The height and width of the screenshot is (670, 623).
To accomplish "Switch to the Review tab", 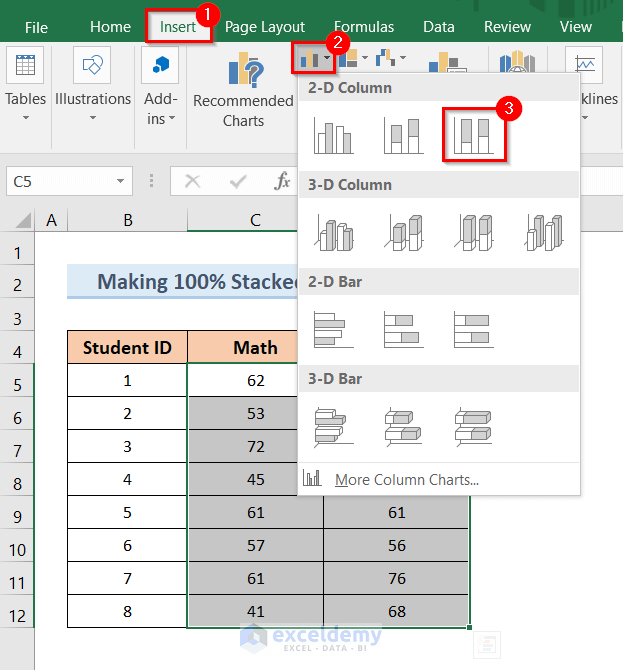I will (x=507, y=27).
